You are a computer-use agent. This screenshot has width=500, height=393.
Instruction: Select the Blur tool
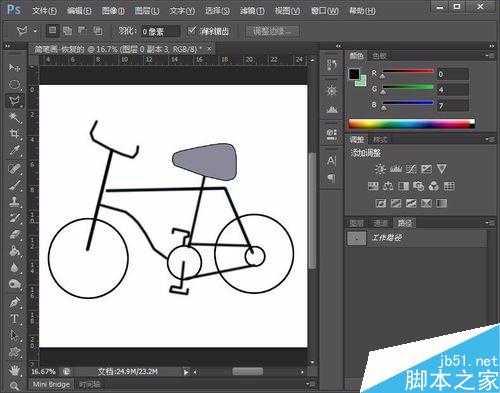point(14,268)
